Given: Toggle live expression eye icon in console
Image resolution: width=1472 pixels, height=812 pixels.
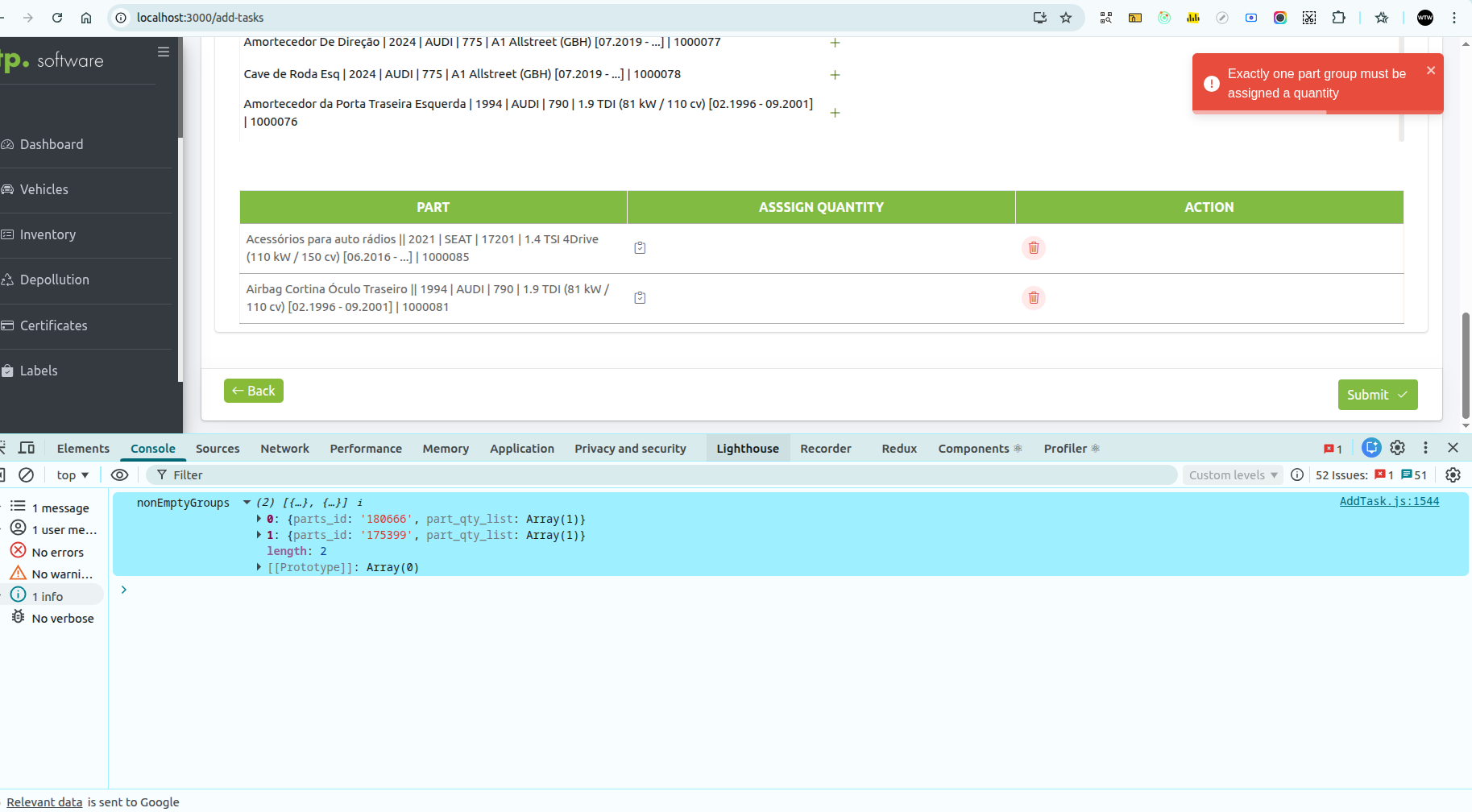Looking at the screenshot, I should (119, 475).
